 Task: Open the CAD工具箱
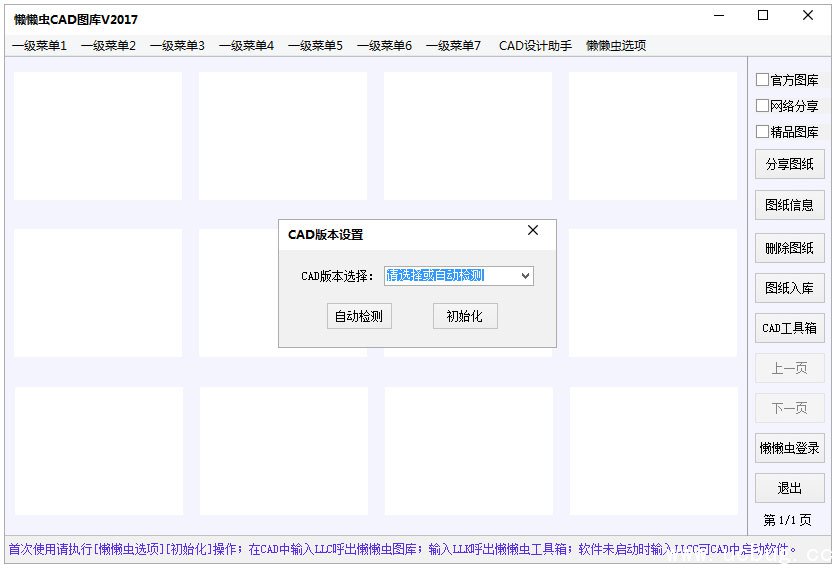[x=789, y=328]
